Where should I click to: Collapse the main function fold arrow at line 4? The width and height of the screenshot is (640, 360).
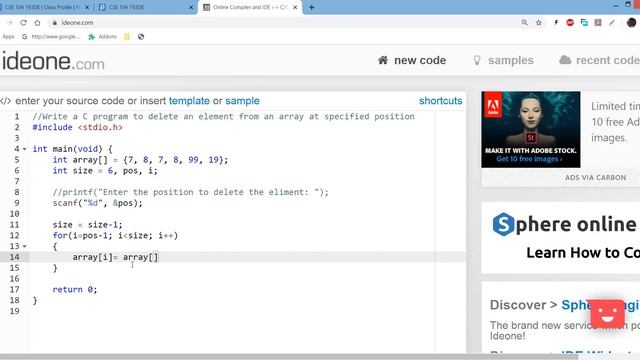click(x=24, y=149)
